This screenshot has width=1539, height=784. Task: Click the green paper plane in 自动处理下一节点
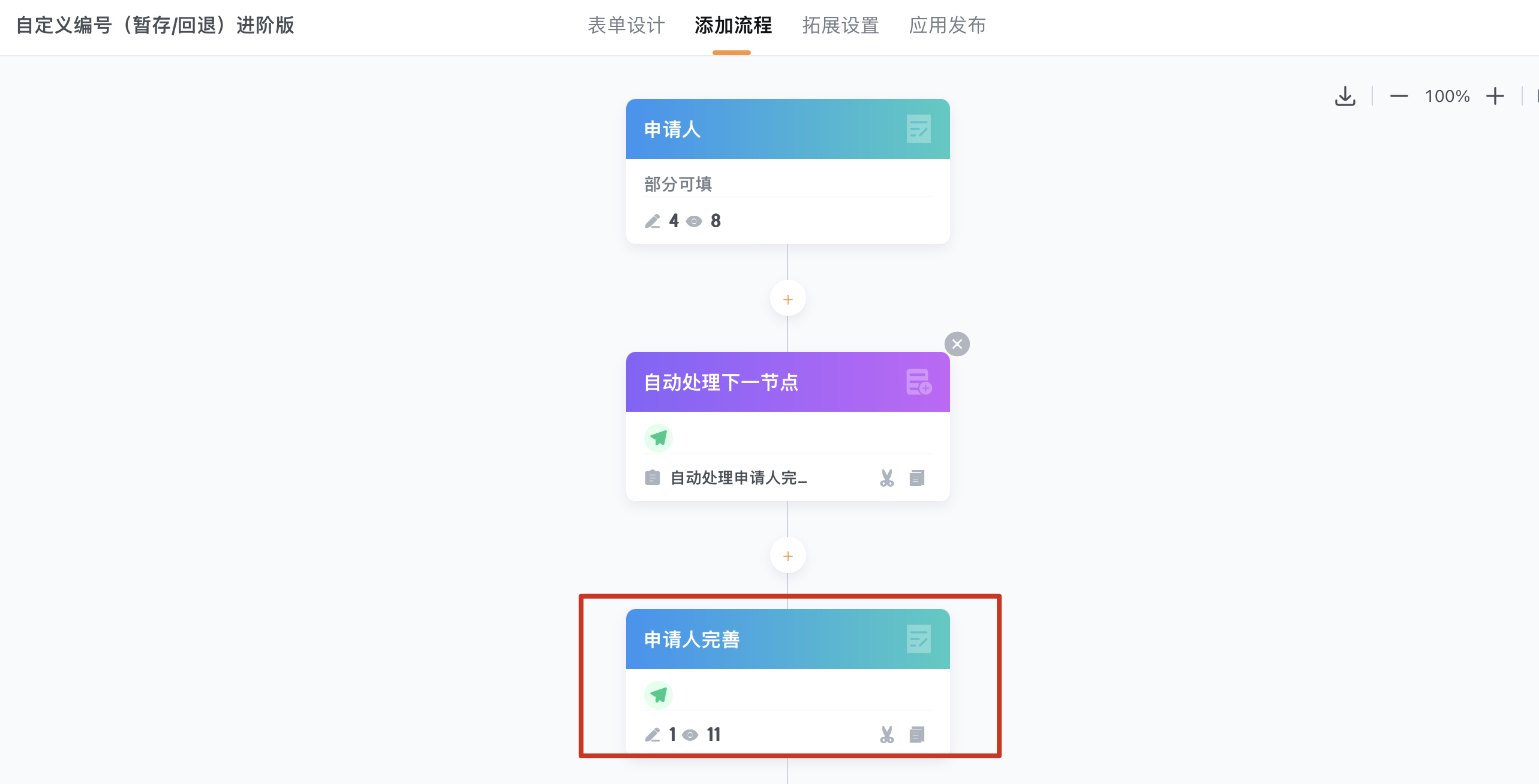(659, 438)
